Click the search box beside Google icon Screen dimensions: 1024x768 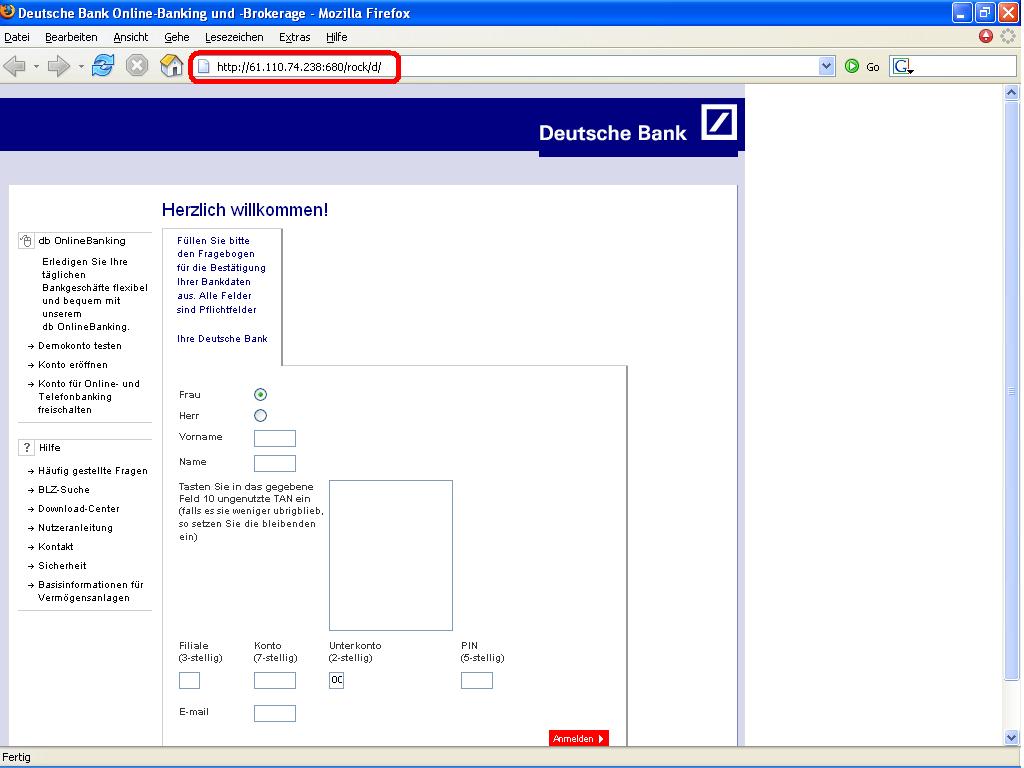(x=965, y=66)
